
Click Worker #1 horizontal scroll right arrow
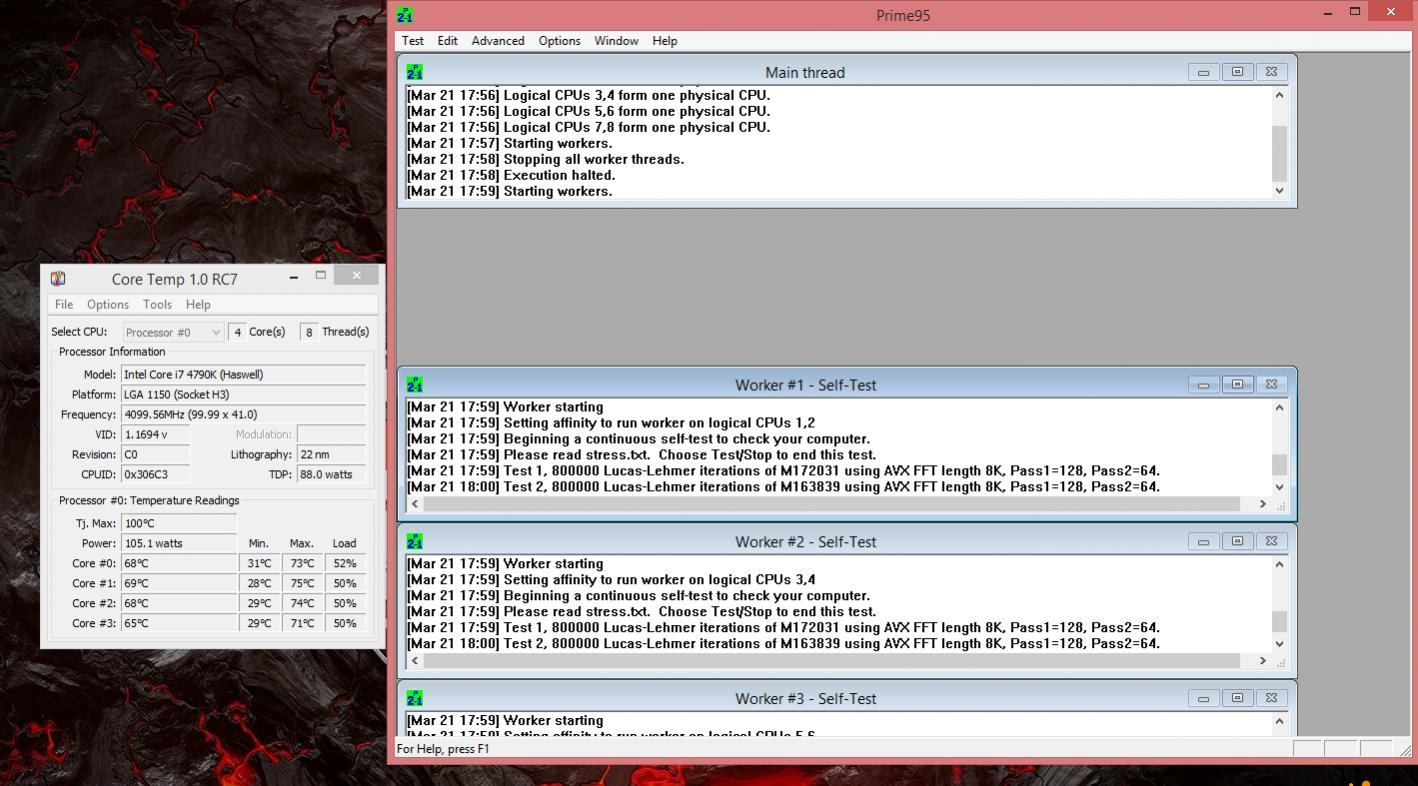(1262, 504)
